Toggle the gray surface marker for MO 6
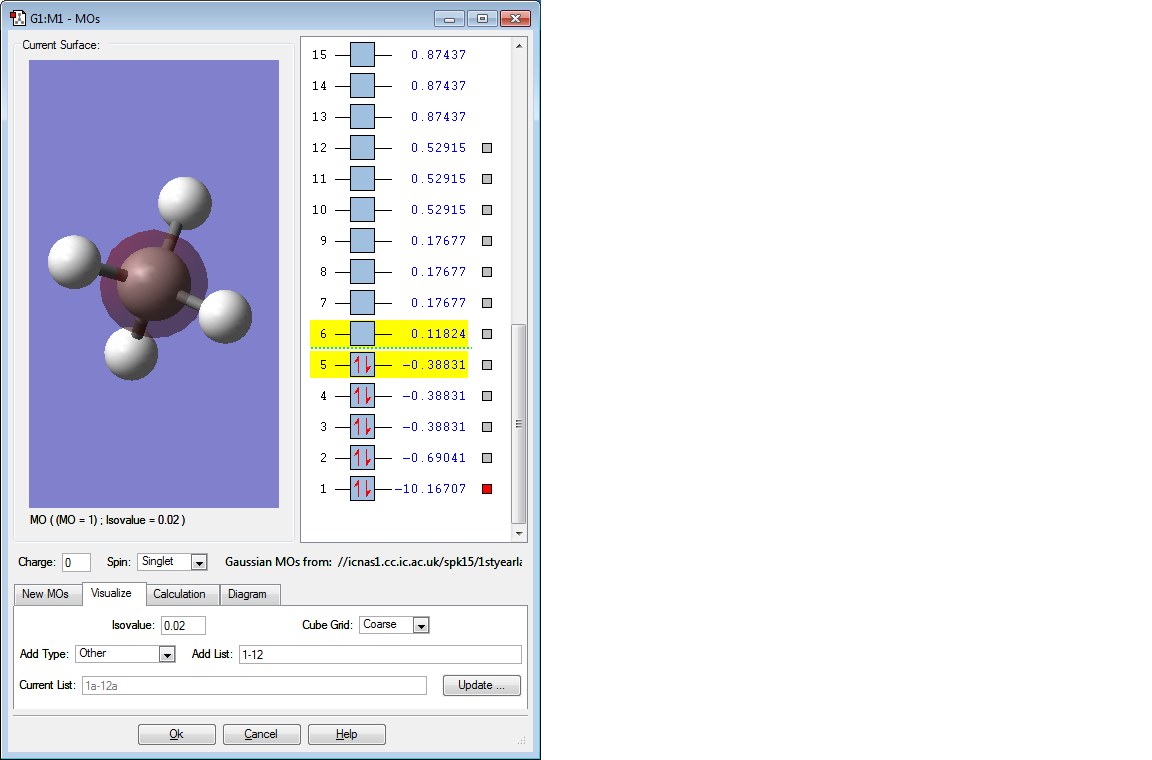 coord(487,334)
